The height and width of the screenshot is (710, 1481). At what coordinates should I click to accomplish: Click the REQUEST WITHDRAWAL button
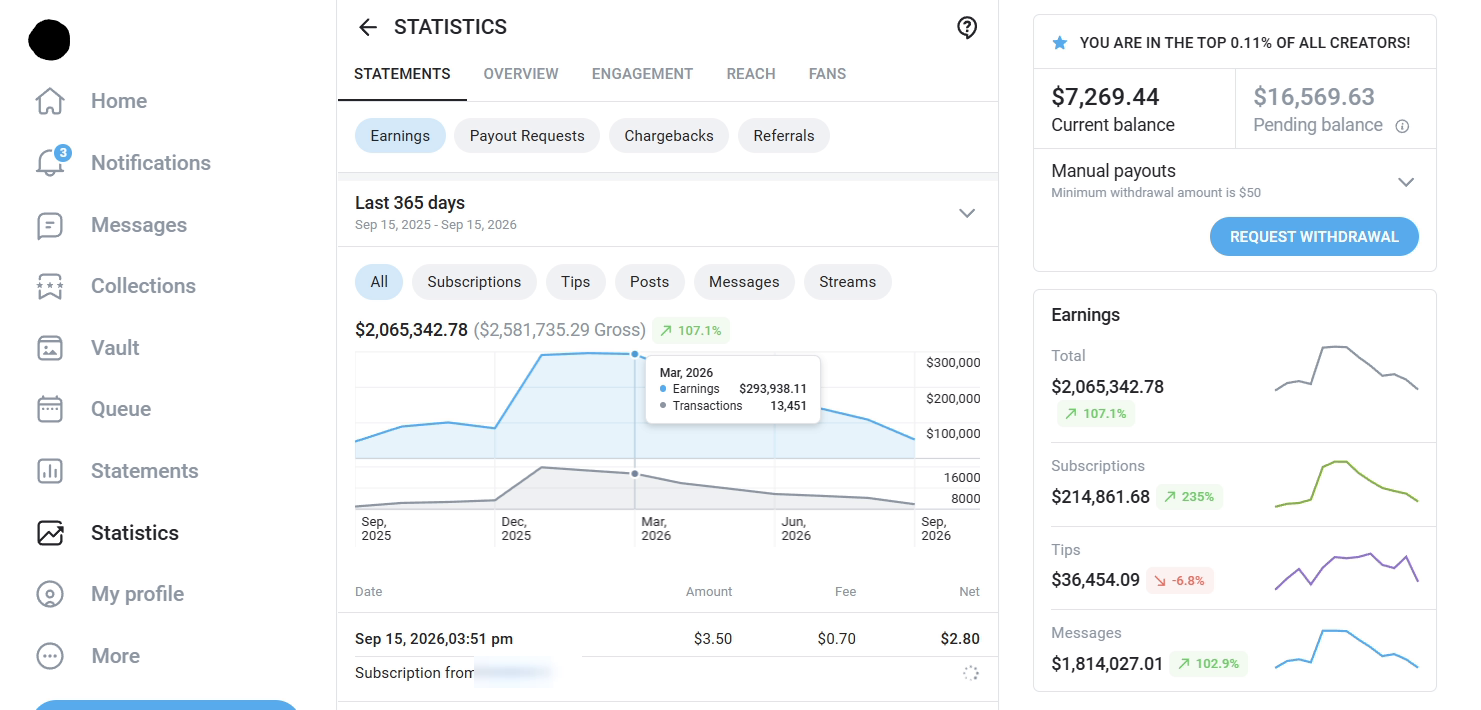point(1314,237)
